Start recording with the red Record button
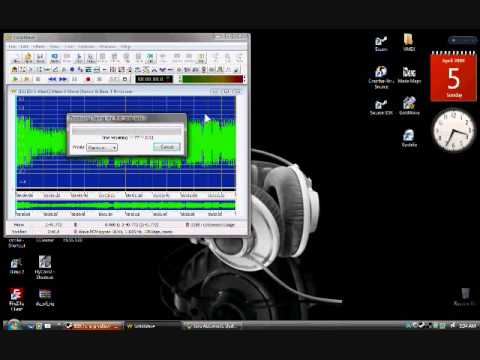Viewport: 480px width, 360px height. pyautogui.click(x=88, y=79)
